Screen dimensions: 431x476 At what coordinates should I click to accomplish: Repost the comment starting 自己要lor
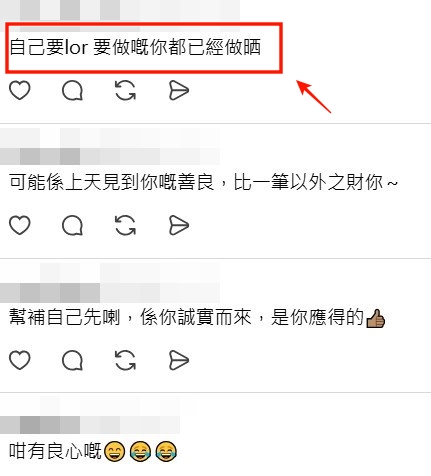coord(125,90)
